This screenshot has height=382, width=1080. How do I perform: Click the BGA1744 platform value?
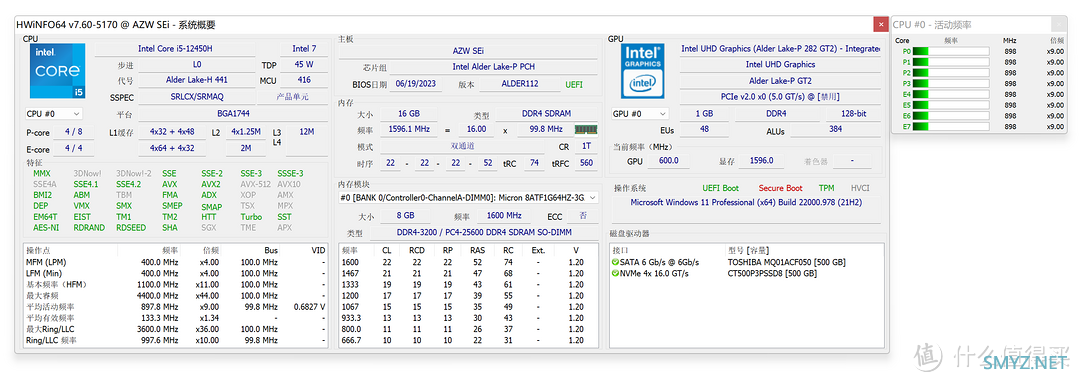pos(233,114)
